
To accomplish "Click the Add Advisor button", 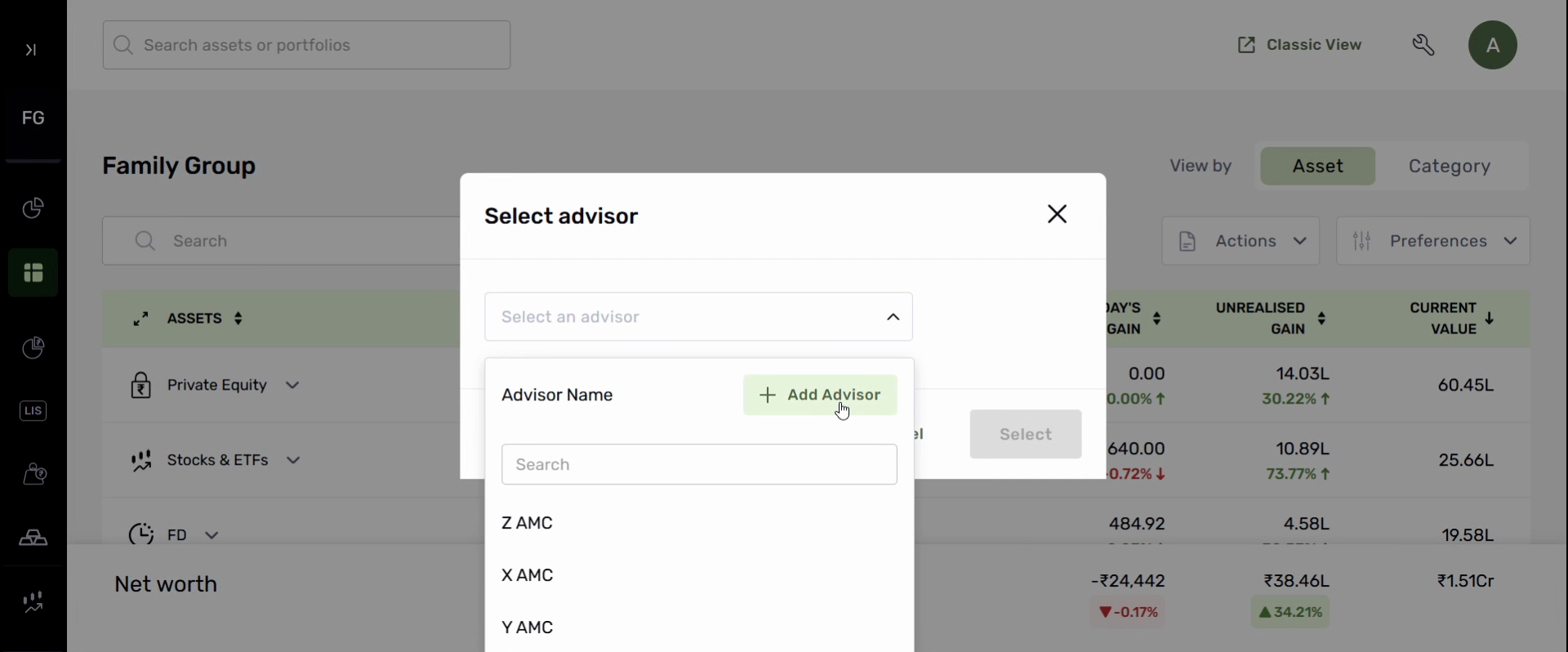I will (x=820, y=395).
